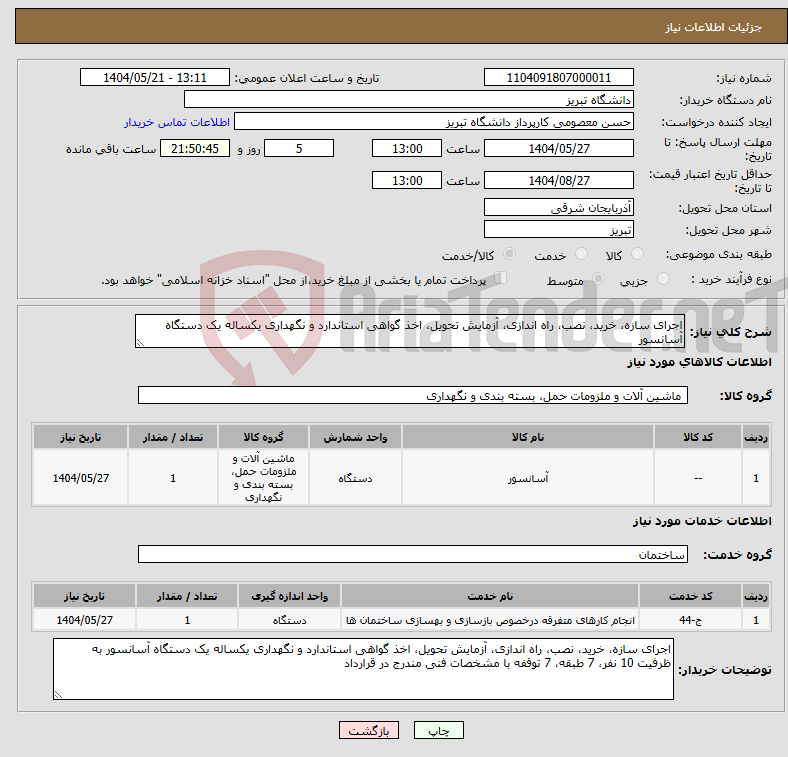Click the remaining days field showing 5

[299, 148]
